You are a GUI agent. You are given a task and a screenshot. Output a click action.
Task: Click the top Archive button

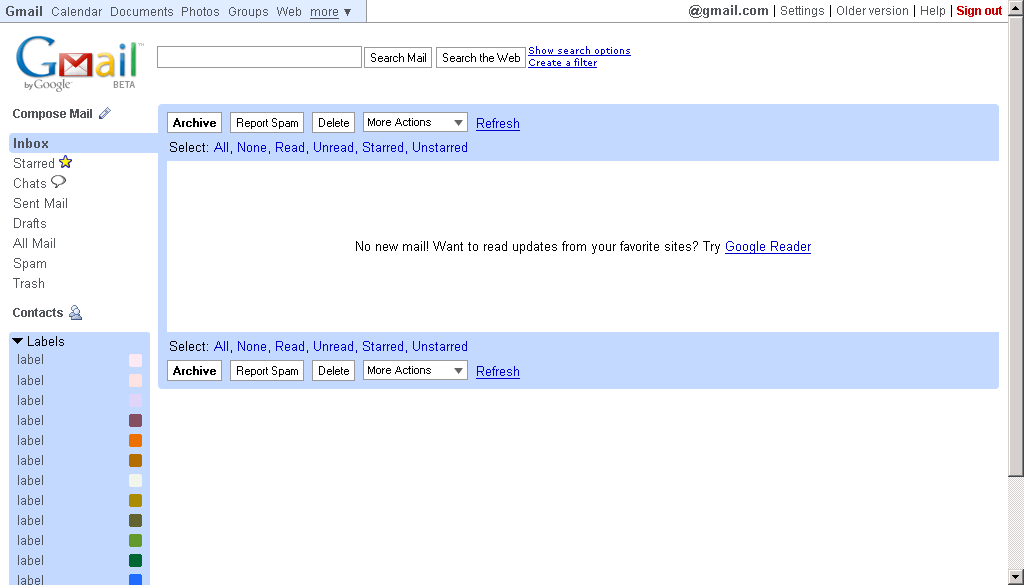point(195,123)
